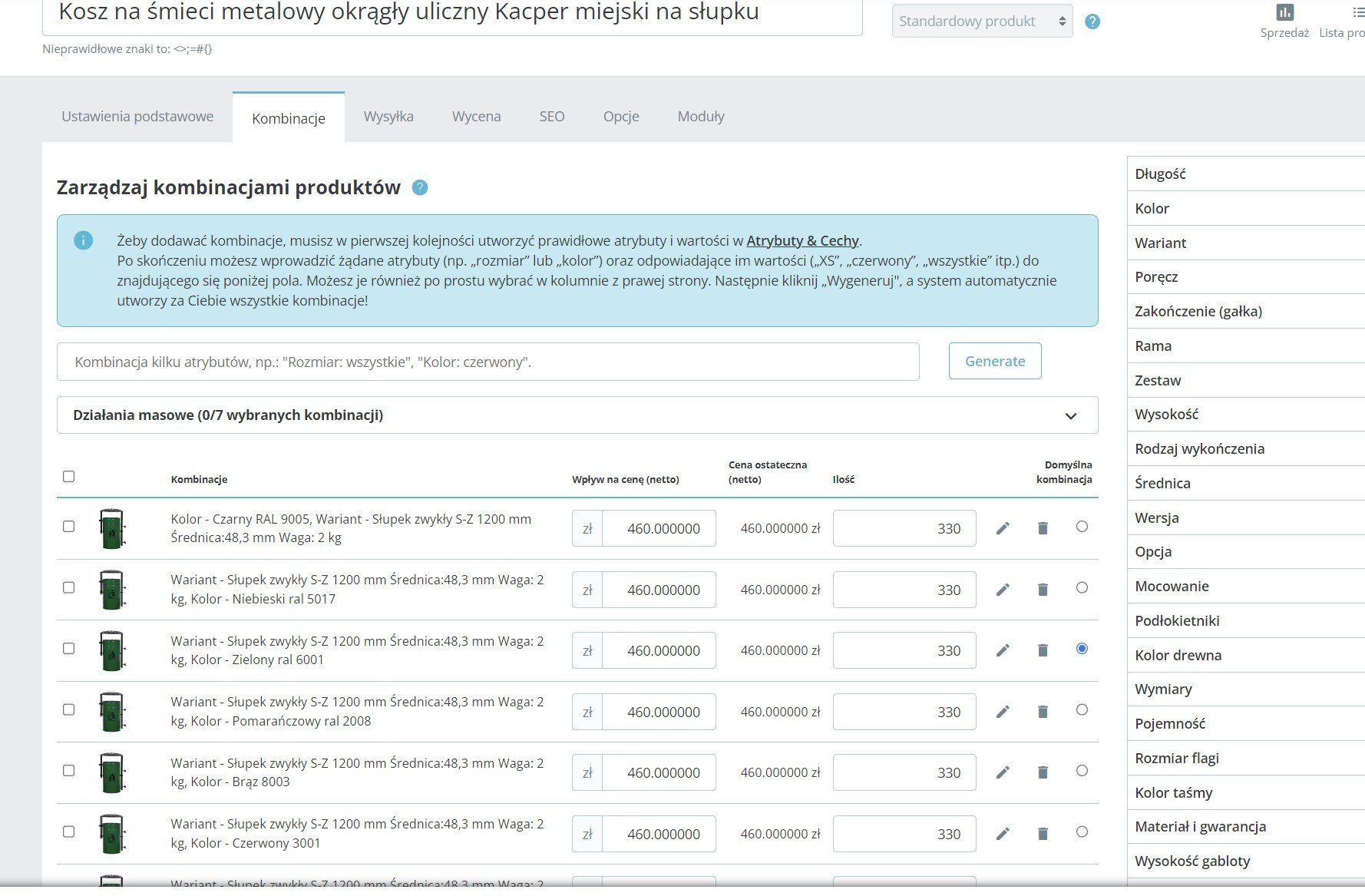Click the Generate button
Screen dimensions: 1365x896
995,361
